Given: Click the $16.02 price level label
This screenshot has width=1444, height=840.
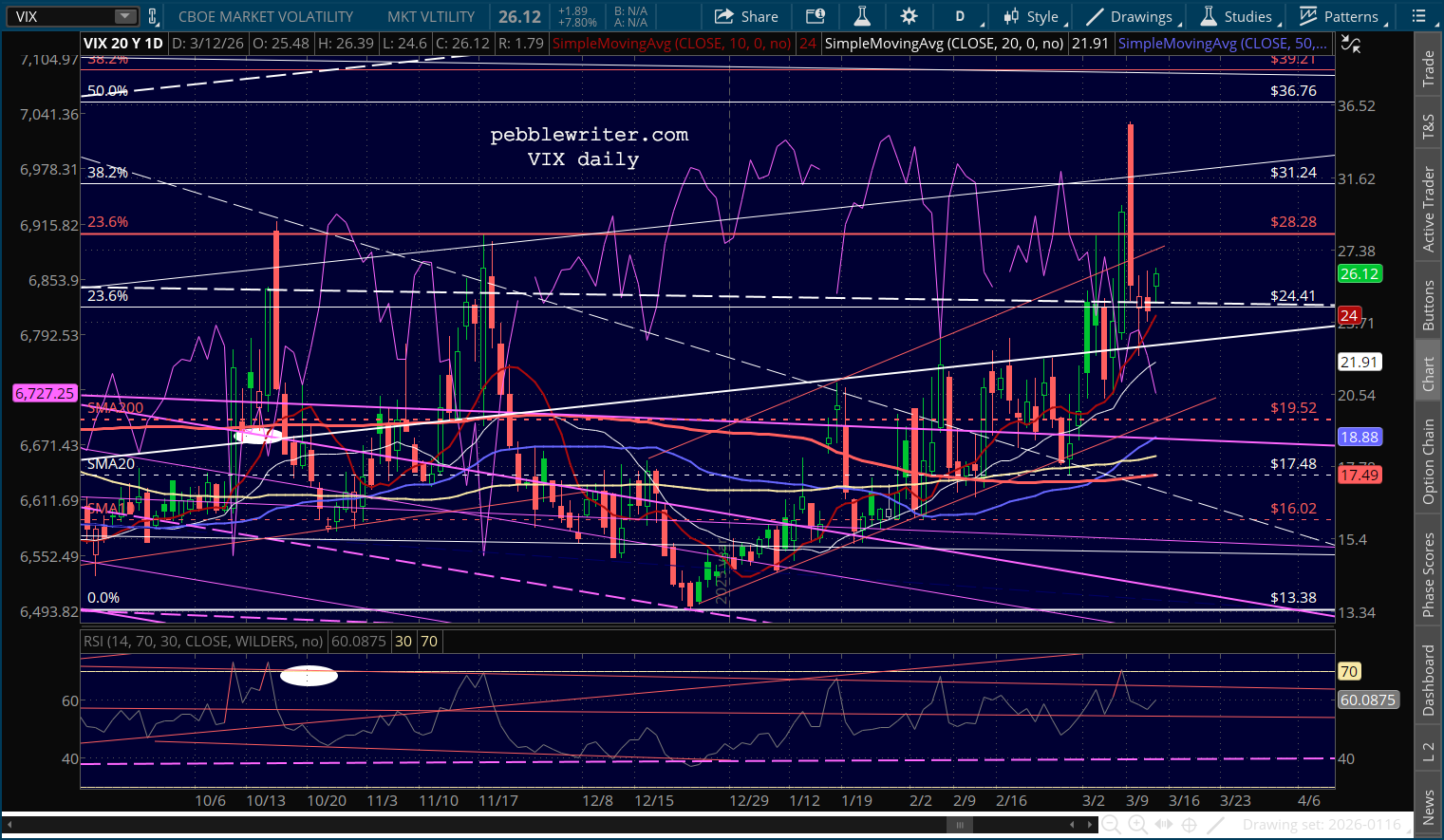Looking at the screenshot, I should pos(1294,509).
